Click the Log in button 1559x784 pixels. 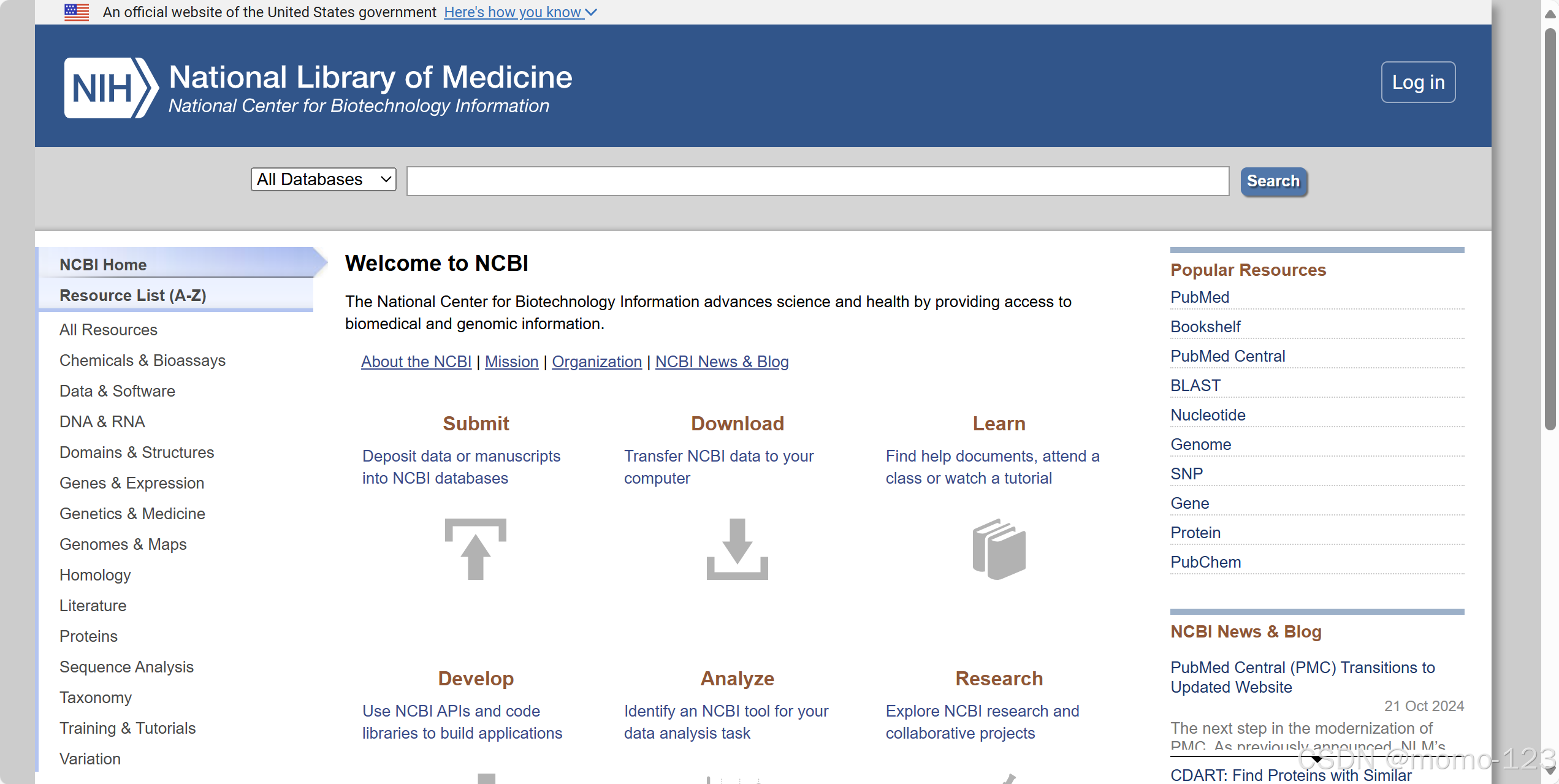click(x=1417, y=82)
